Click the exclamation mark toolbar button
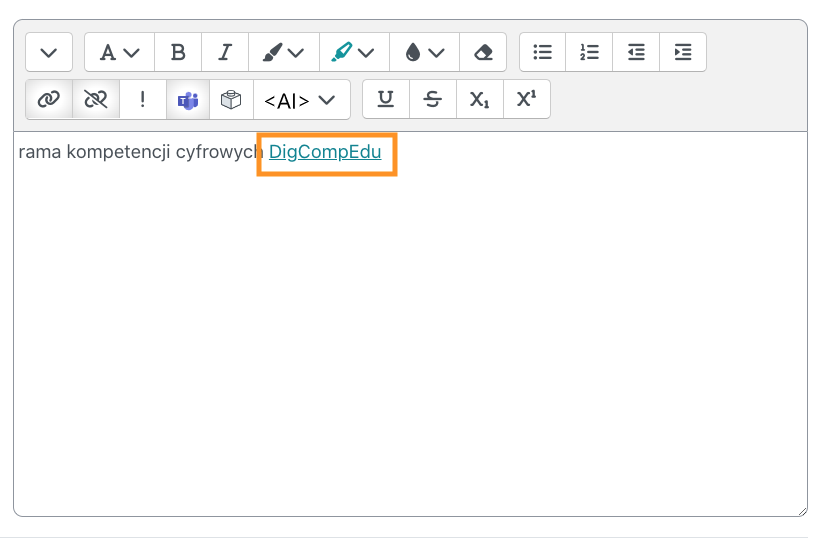 click(x=143, y=99)
